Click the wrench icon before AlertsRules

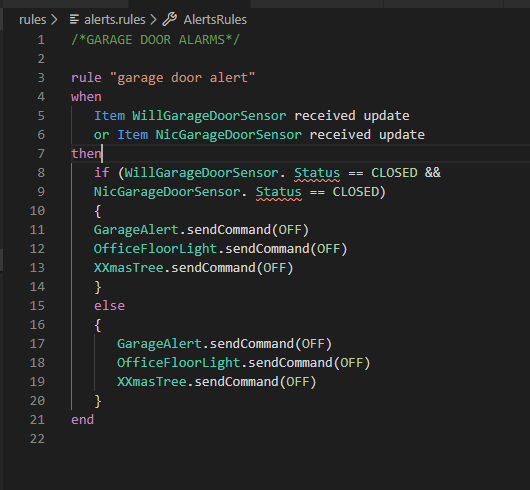170,19
